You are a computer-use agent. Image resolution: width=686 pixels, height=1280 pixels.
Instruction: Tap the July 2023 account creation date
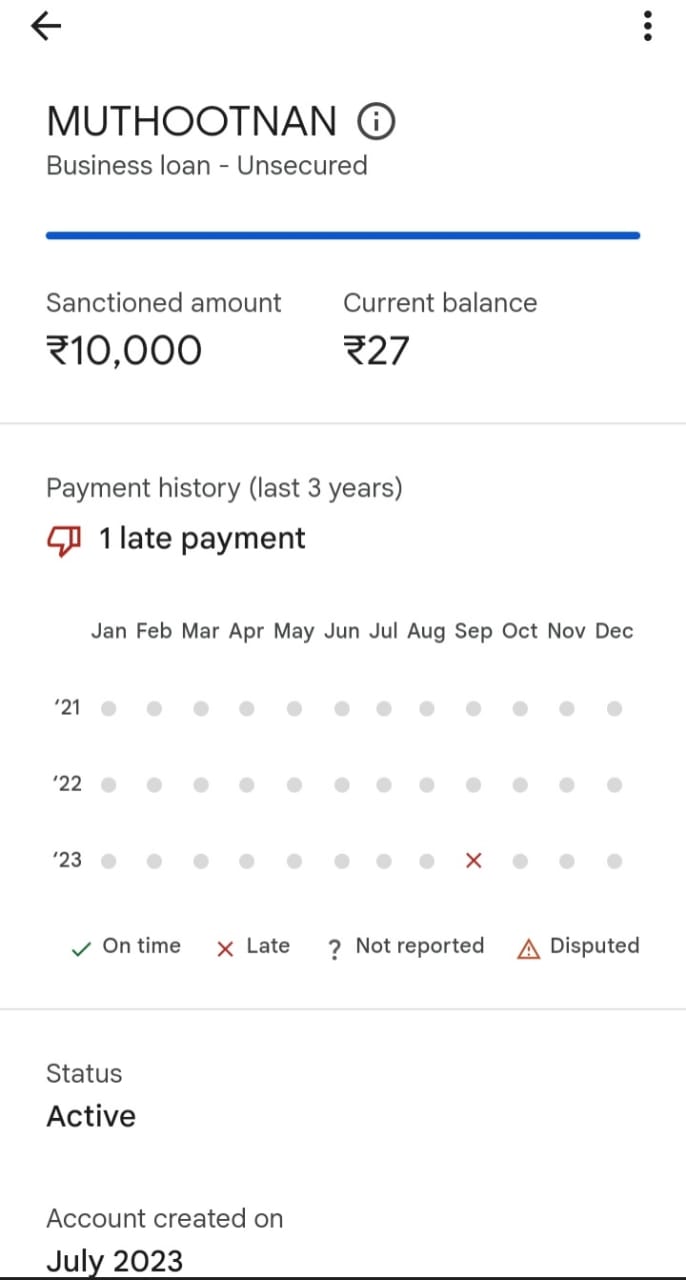click(x=115, y=1260)
